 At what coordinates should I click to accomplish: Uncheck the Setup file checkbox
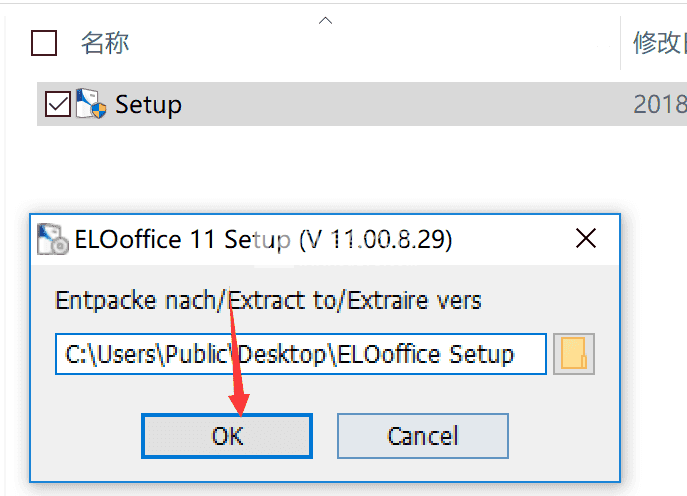[58, 104]
